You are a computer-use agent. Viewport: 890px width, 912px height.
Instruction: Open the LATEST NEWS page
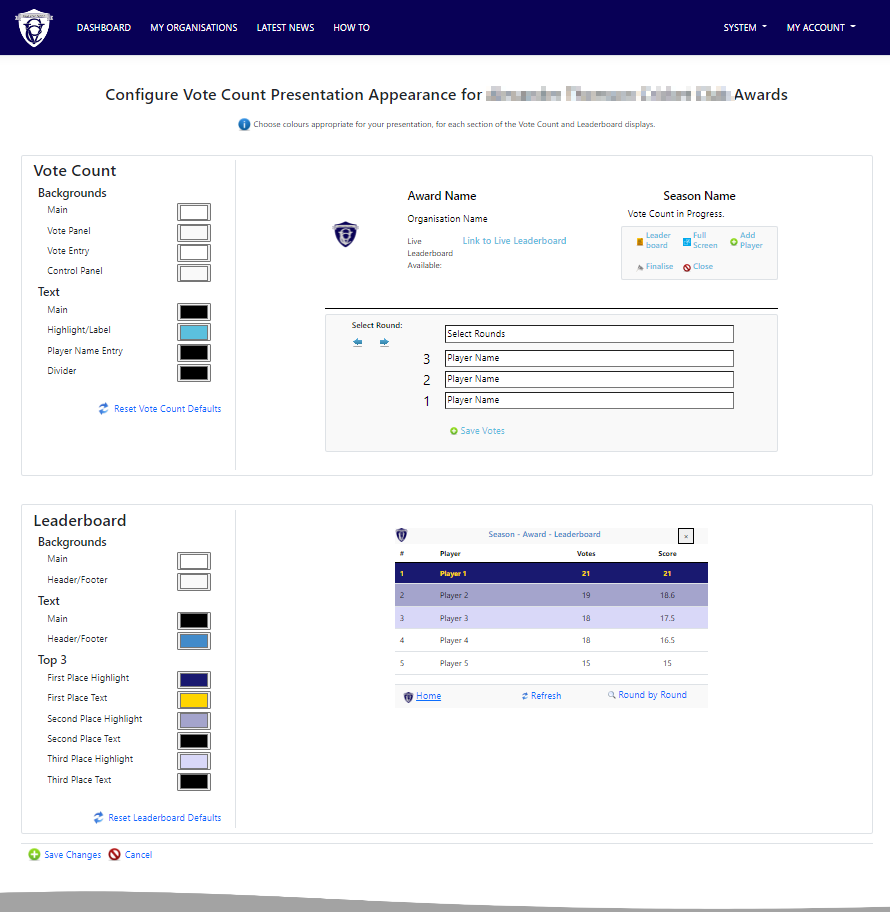pos(285,27)
